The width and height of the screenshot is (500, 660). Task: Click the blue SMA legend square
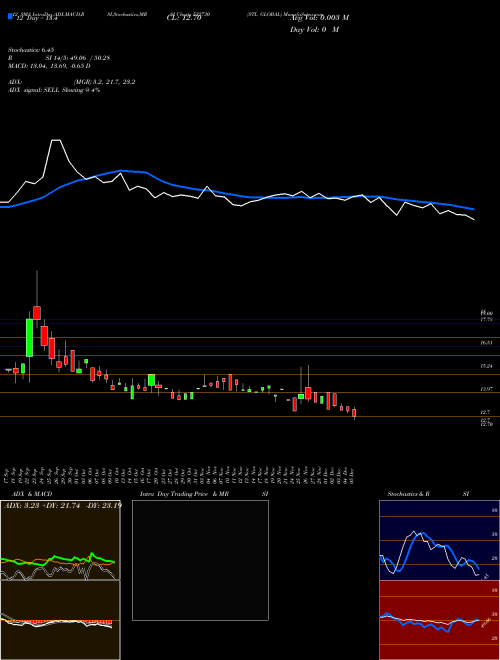tap(10, 16)
